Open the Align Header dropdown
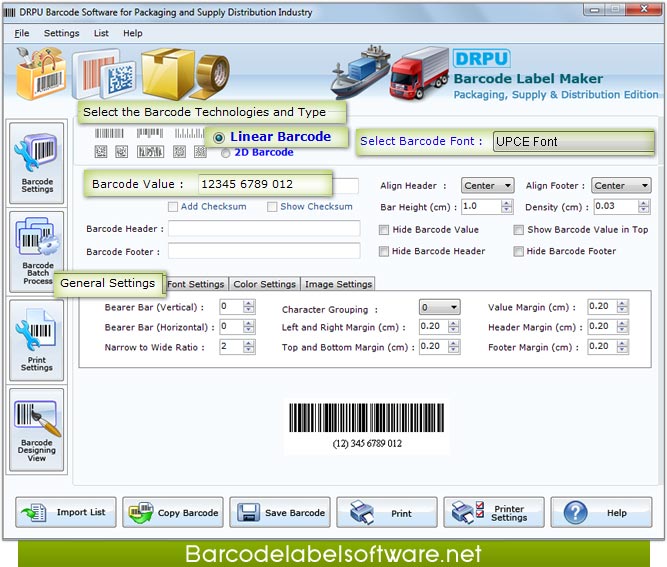This screenshot has width=667, height=567. (487, 185)
